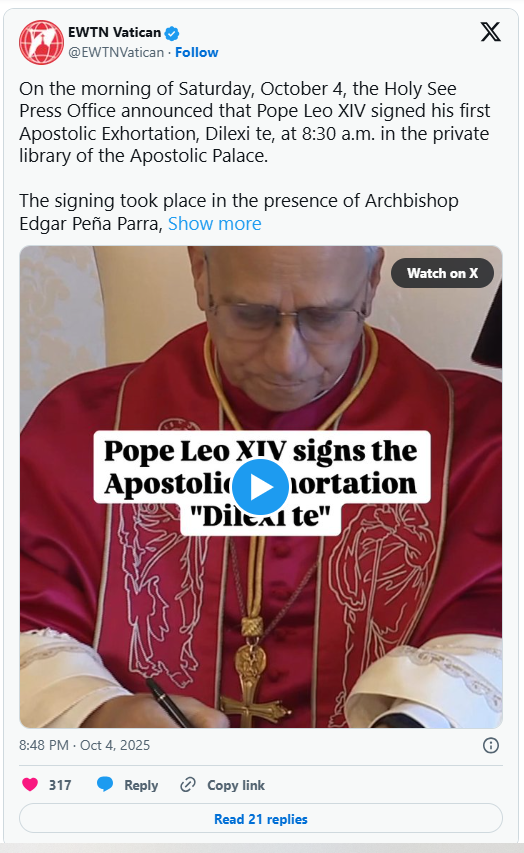The image size is (524, 853).
Task: Expand the tweet with Show more
Action: pyautogui.click(x=214, y=224)
